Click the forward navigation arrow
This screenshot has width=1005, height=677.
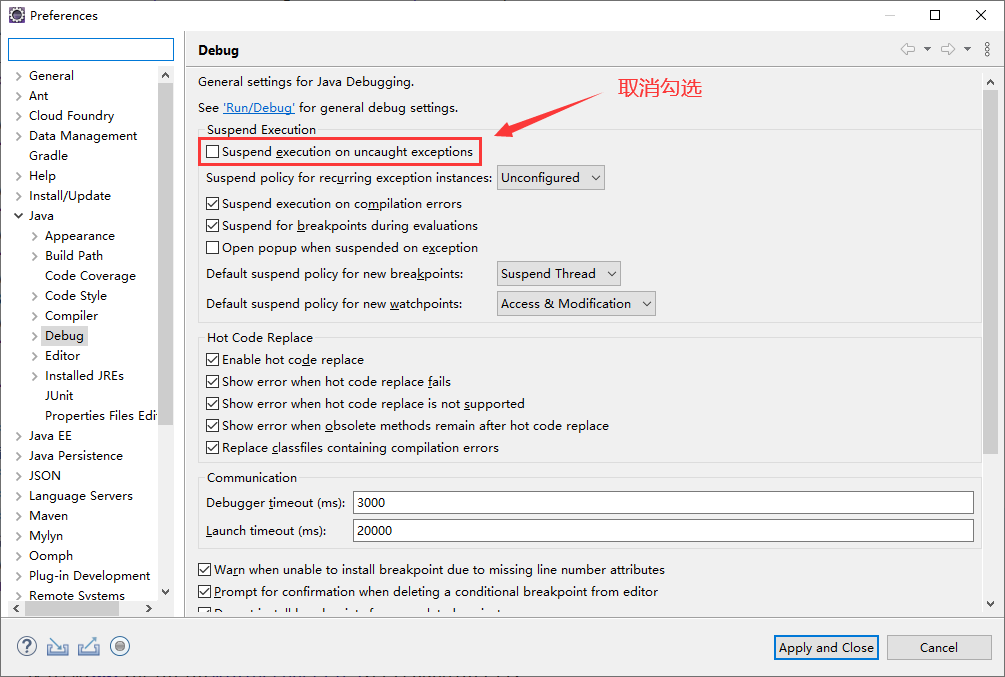tap(947, 49)
